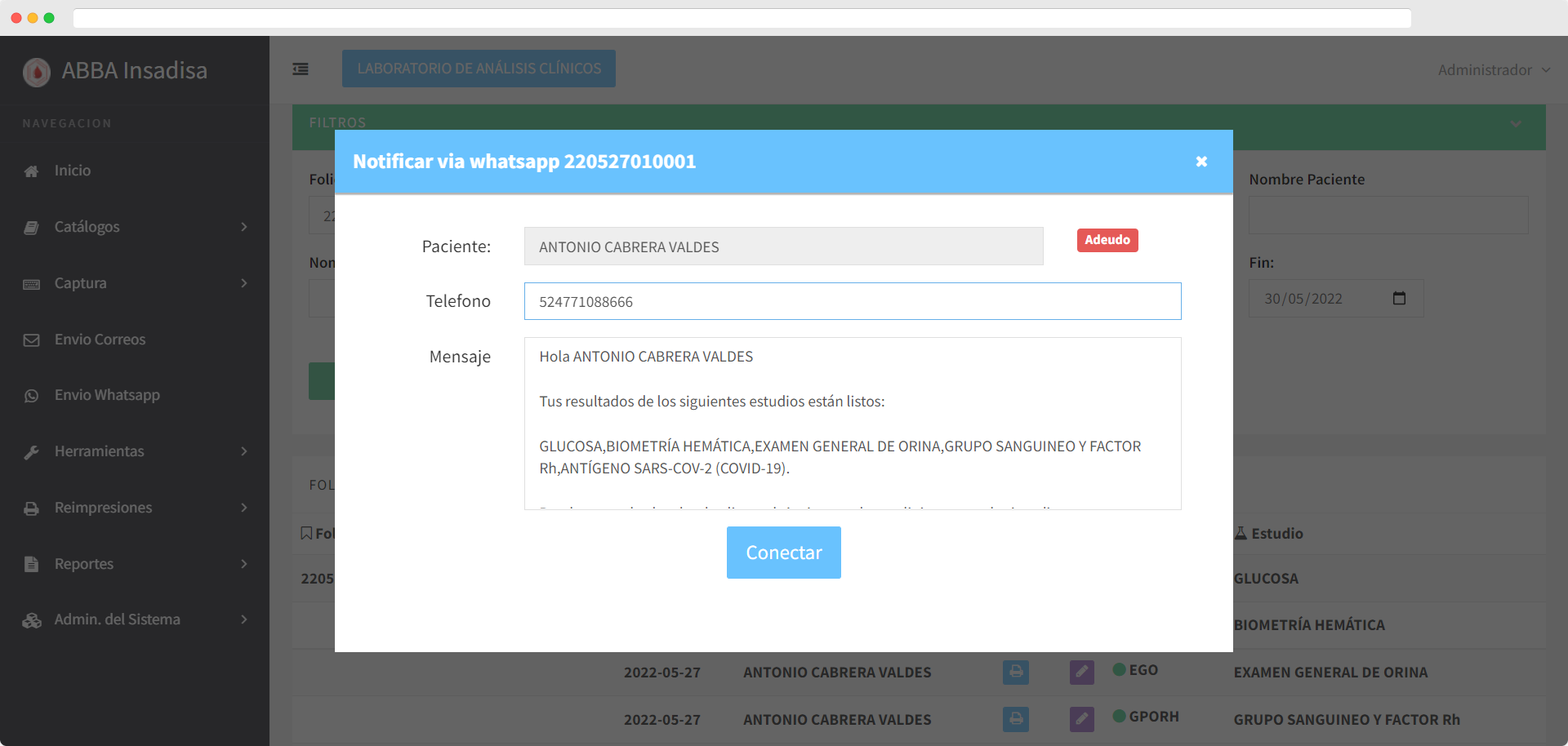Click inside the Mensaje text area
The height and width of the screenshot is (746, 1568).
coord(853,424)
